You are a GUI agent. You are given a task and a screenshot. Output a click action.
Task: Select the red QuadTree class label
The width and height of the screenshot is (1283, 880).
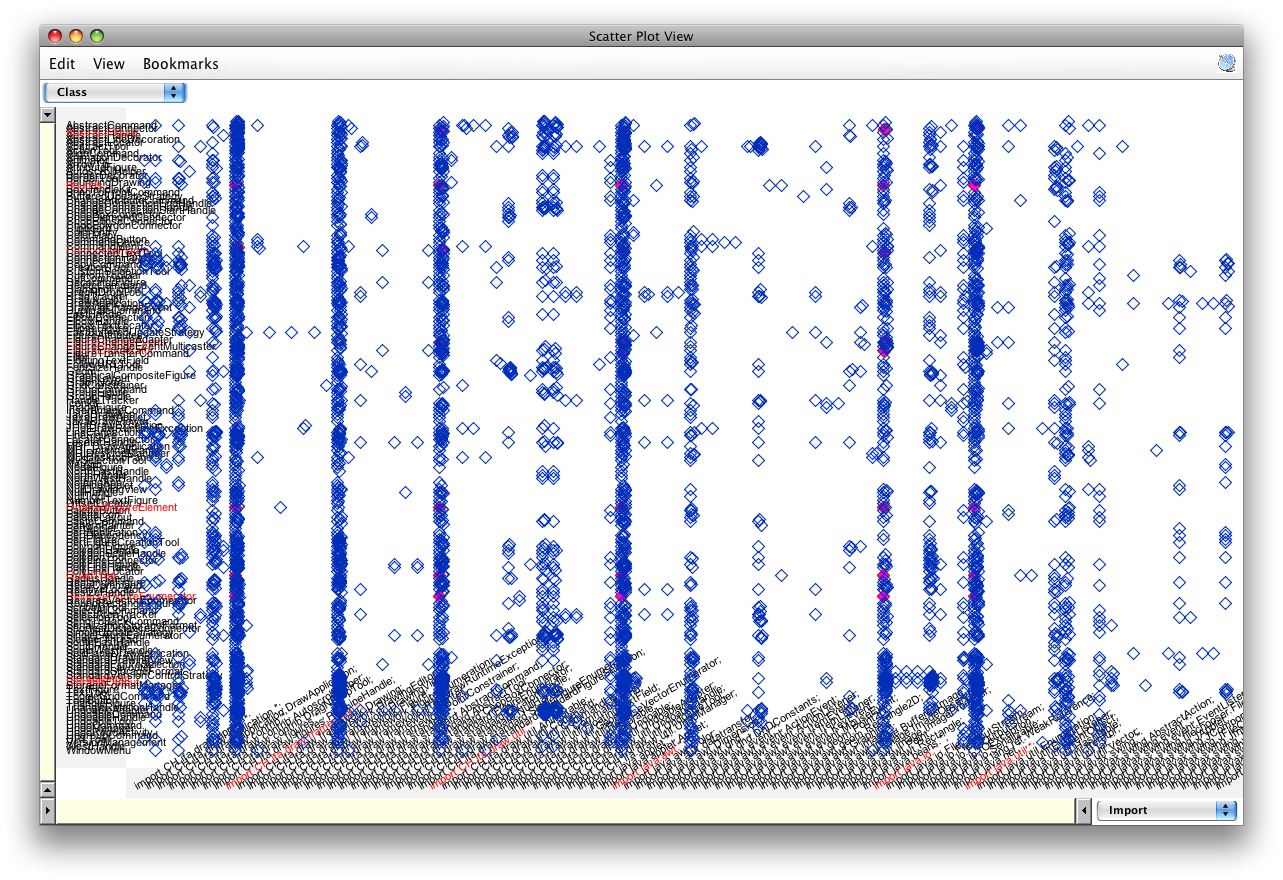coord(90,577)
